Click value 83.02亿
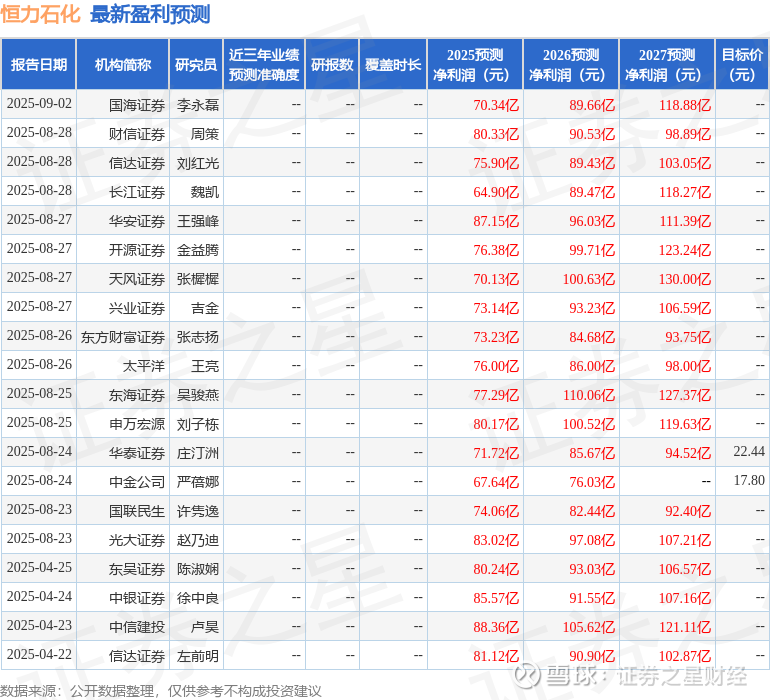Image resolution: width=770 pixels, height=700 pixels. 496,540
